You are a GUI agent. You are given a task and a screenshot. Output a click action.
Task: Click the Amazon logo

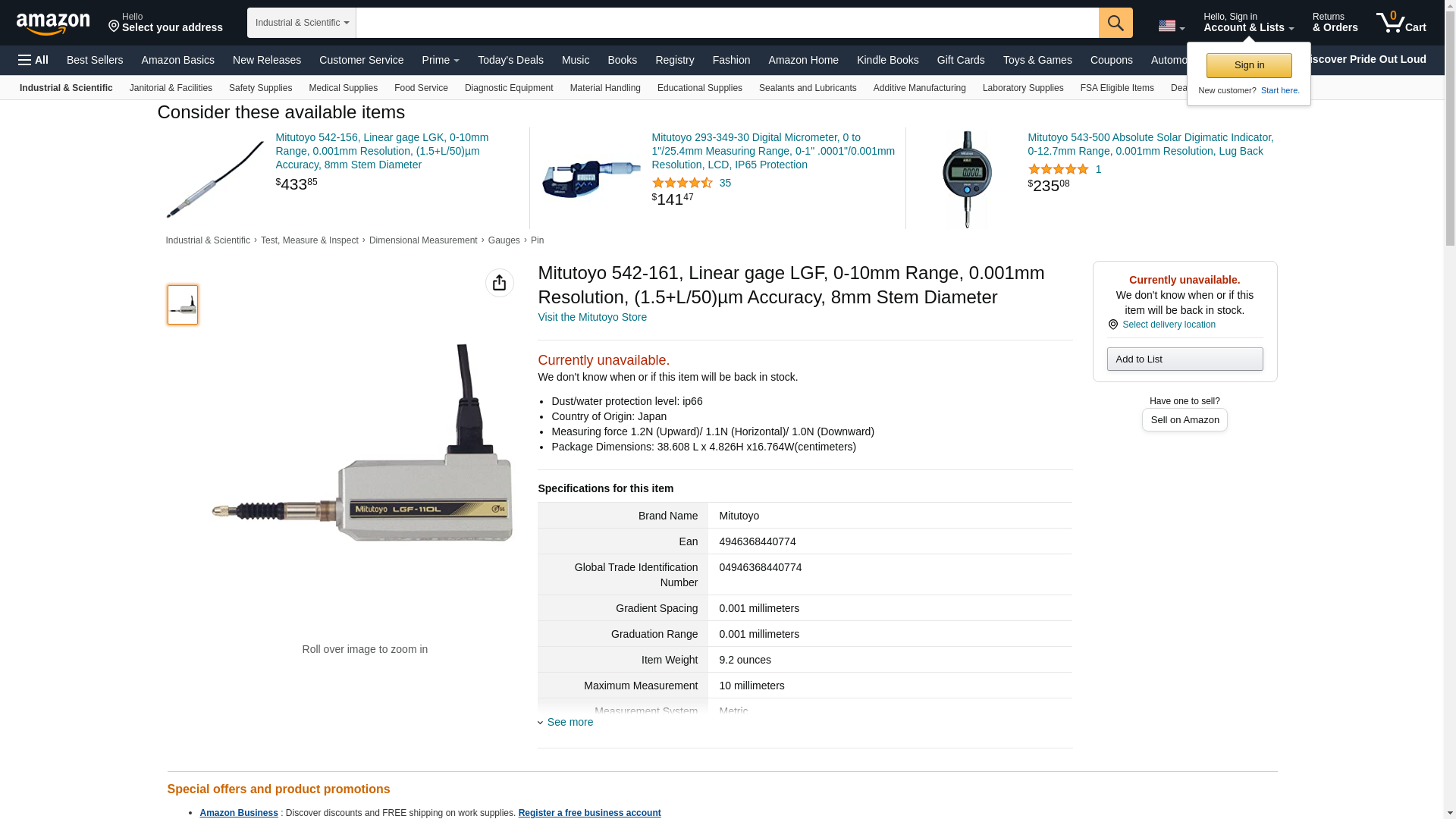pos(53,24)
